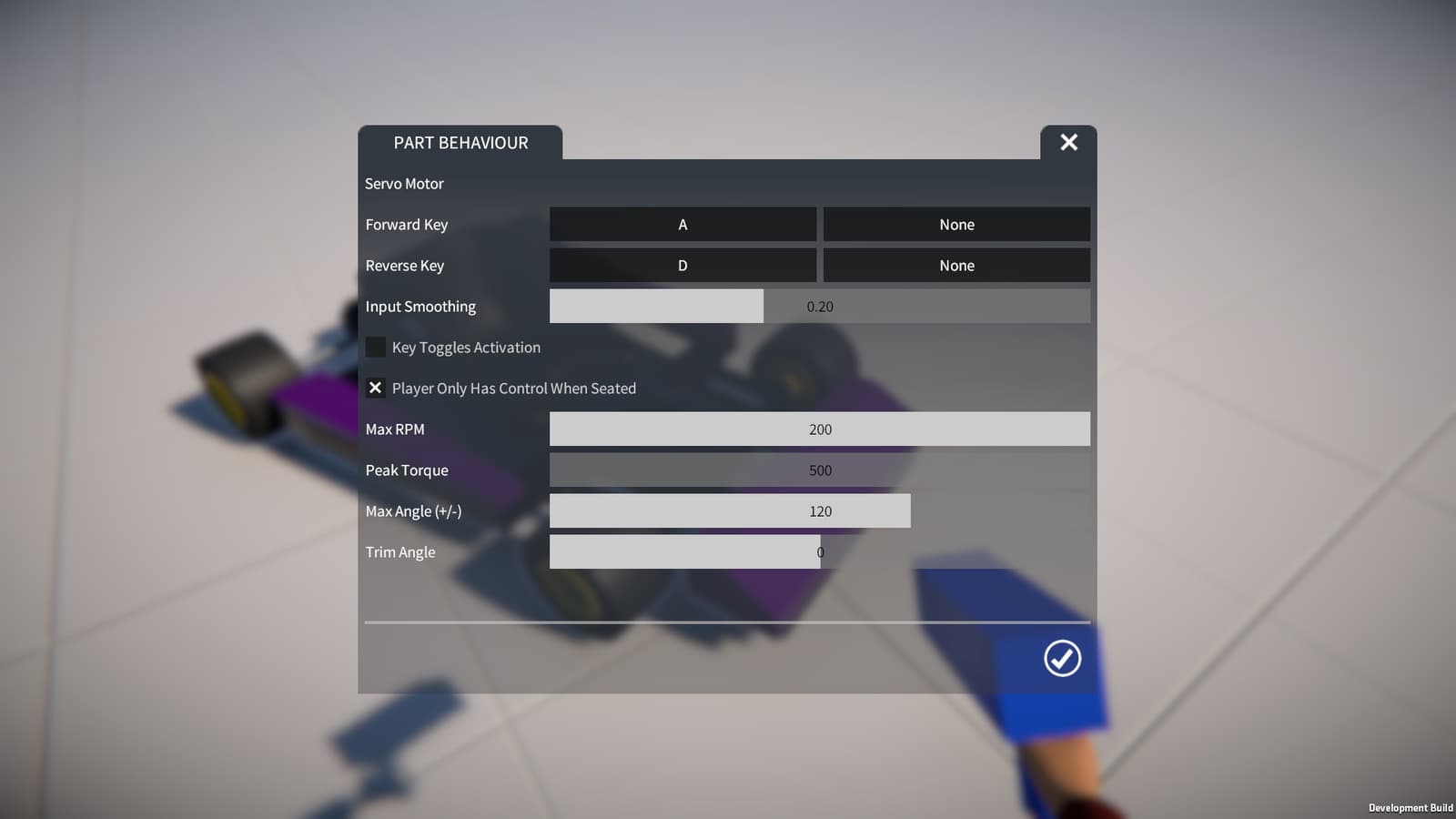
Task: Click the Reverse Key label
Action: point(405,266)
